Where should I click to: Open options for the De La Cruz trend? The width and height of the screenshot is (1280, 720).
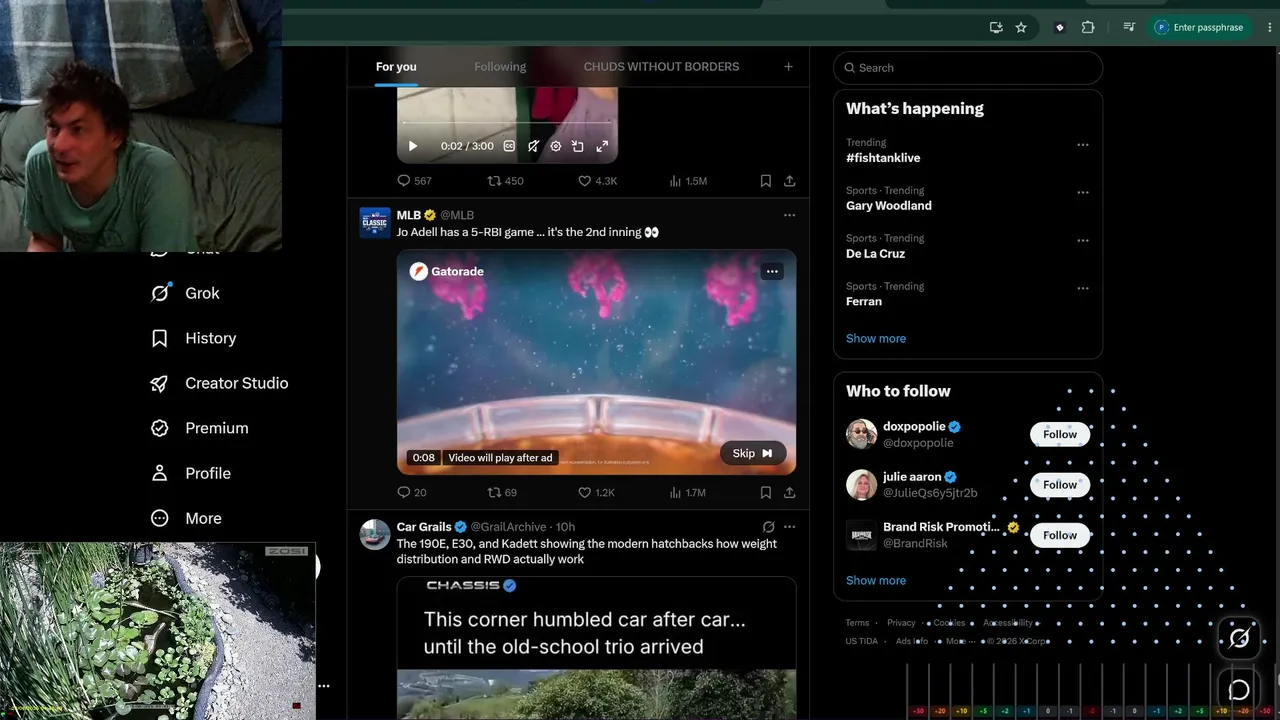pyautogui.click(x=1082, y=241)
